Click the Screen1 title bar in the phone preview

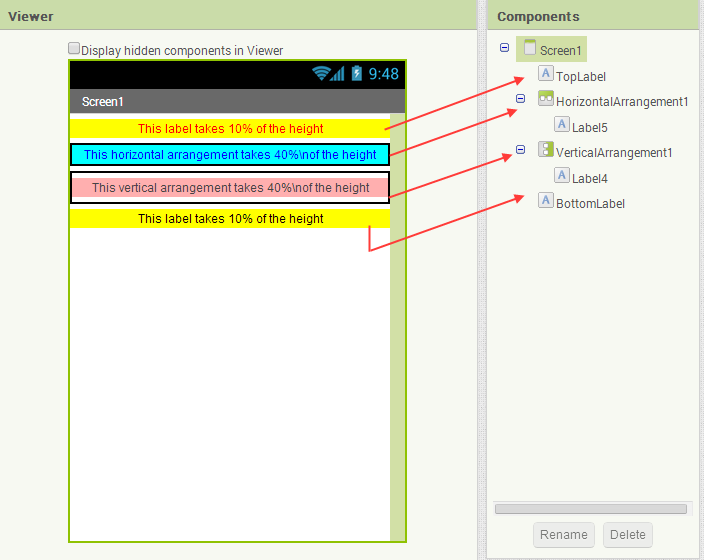[x=238, y=101]
